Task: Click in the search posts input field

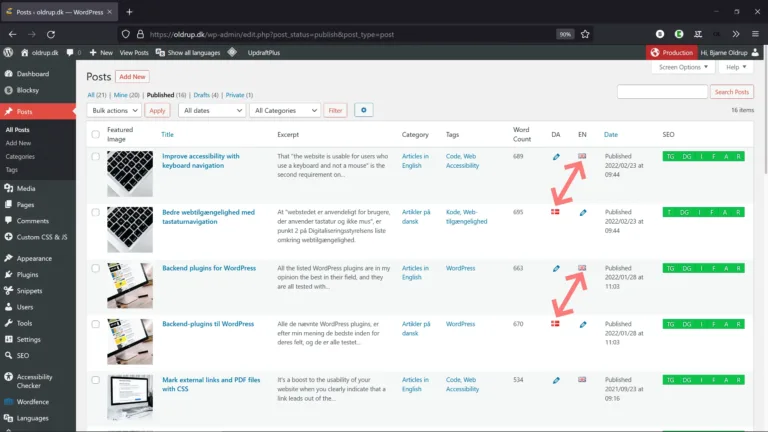Action: coord(662,92)
